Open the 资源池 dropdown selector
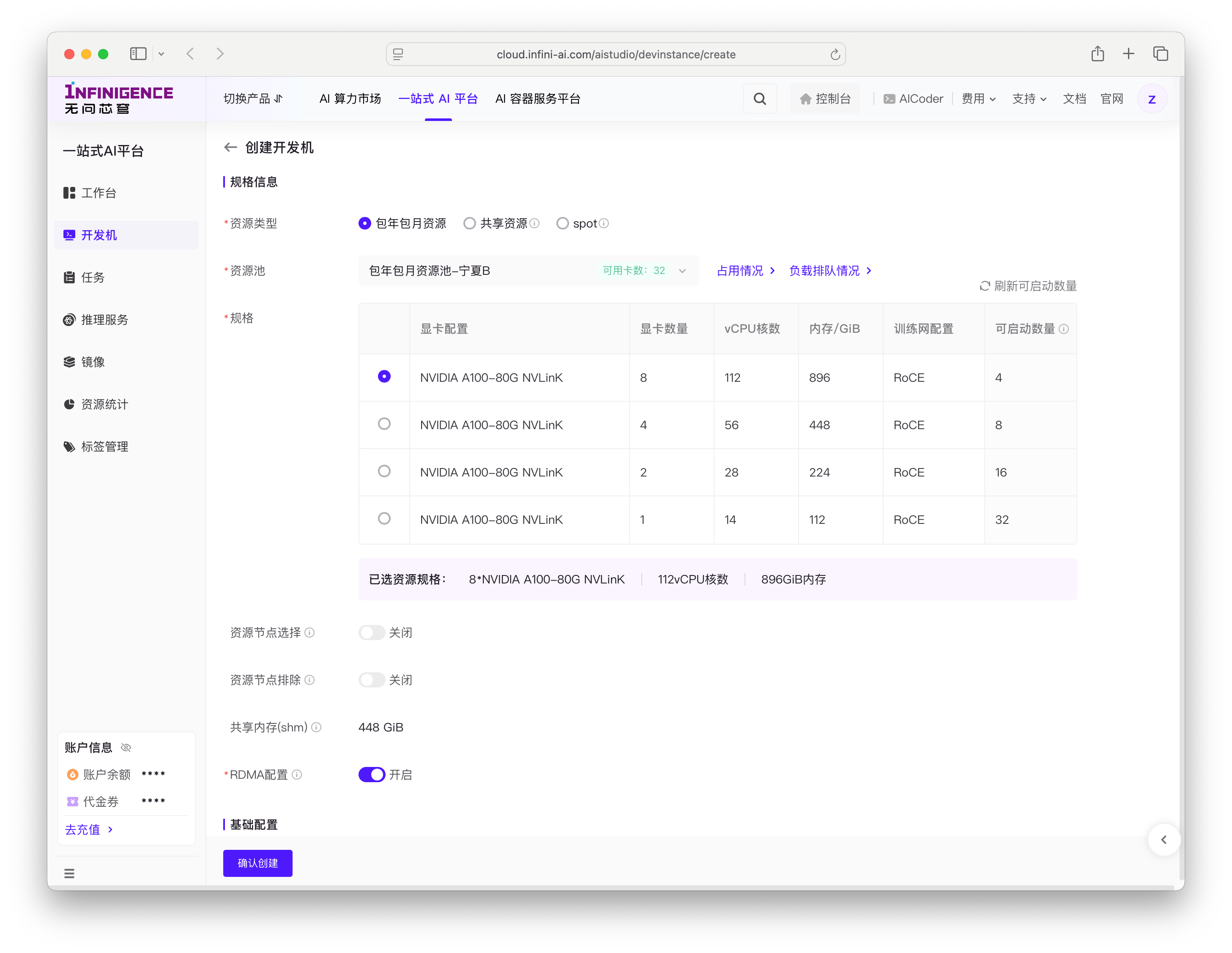This screenshot has height=953, width=1232. (x=528, y=271)
